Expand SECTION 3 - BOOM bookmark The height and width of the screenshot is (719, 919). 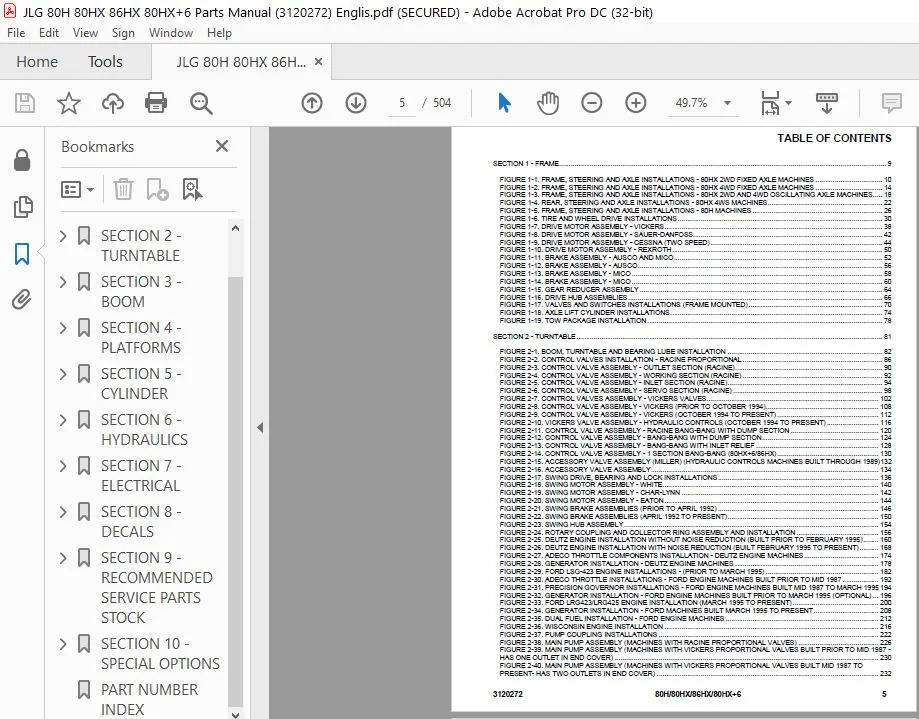coord(63,282)
